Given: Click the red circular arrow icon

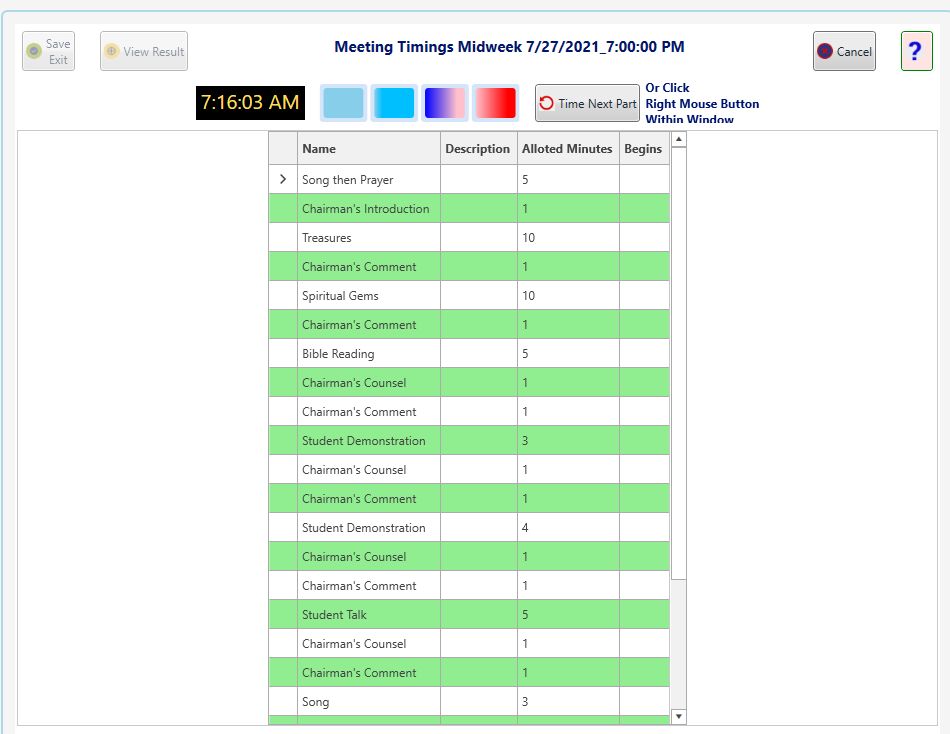Looking at the screenshot, I should 546,103.
